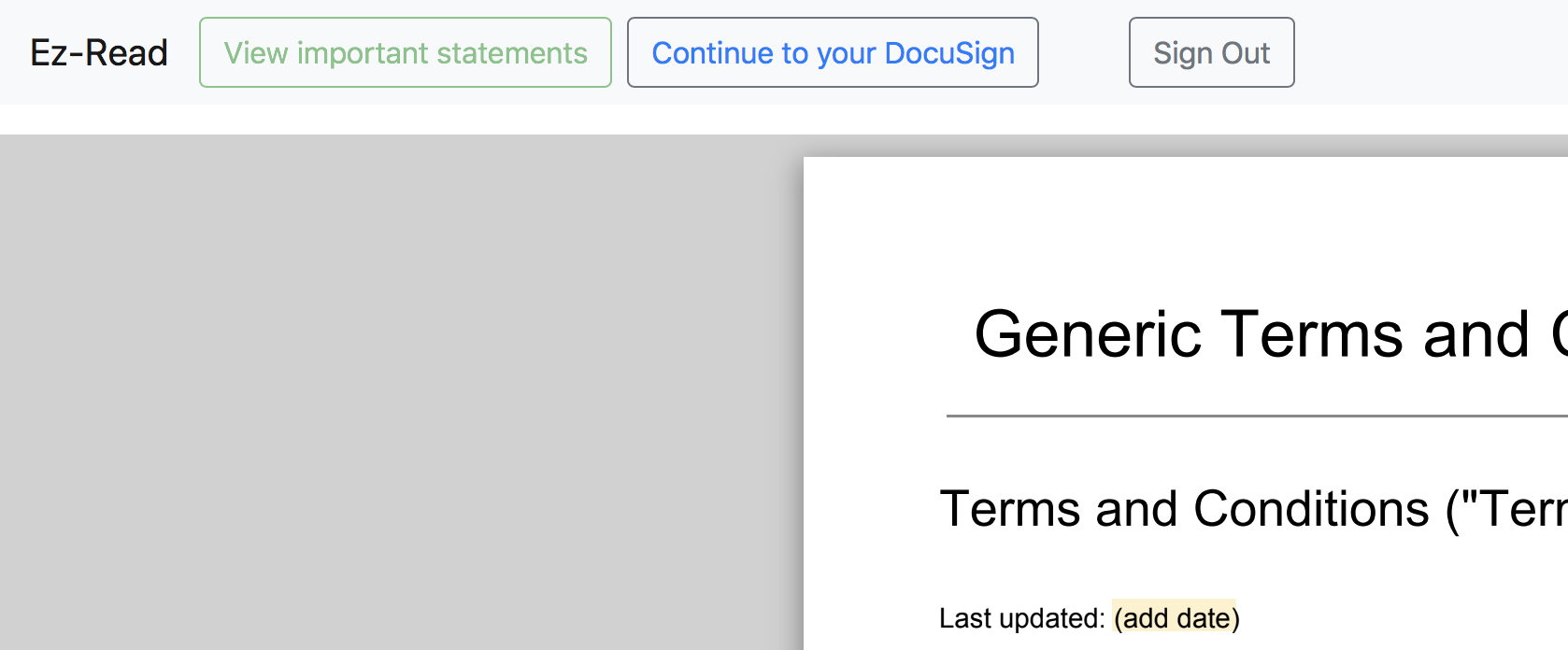
Task: Click the word and in the document title
Action: [x=1475, y=335]
